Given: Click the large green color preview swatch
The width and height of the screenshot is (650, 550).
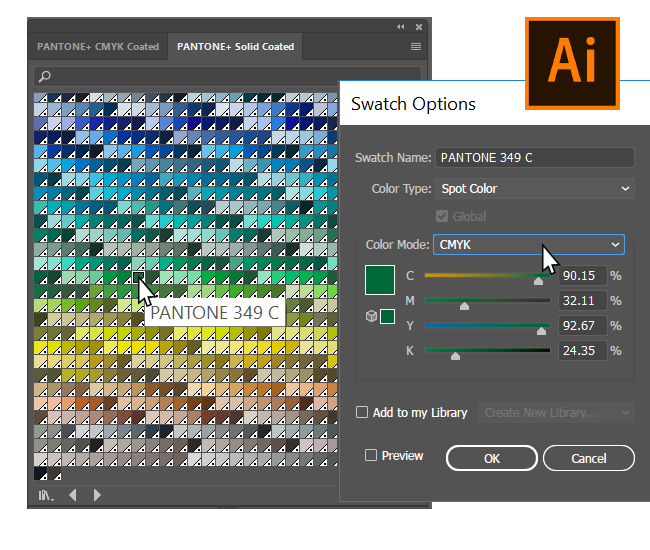Looking at the screenshot, I should [380, 280].
